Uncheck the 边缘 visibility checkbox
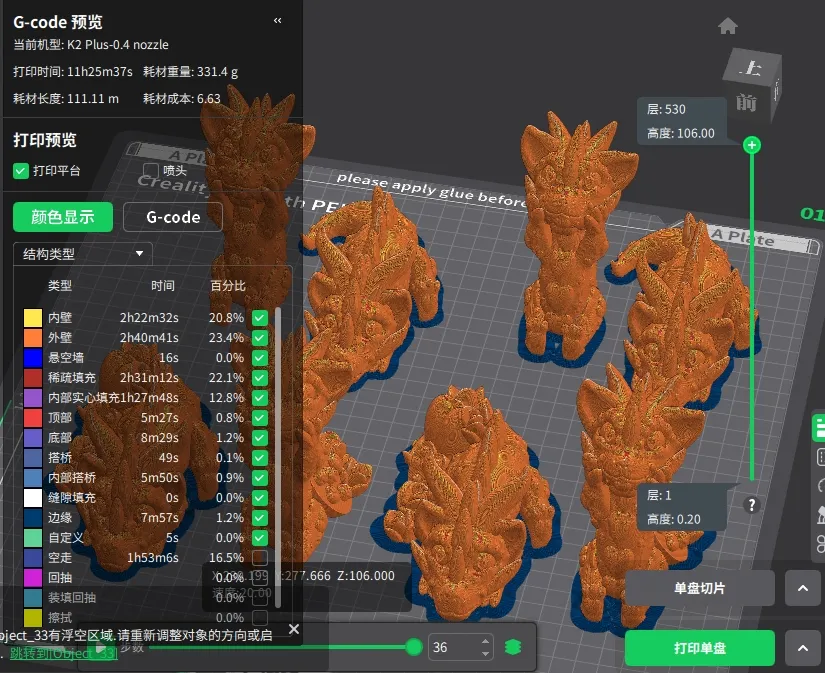 pos(259,518)
